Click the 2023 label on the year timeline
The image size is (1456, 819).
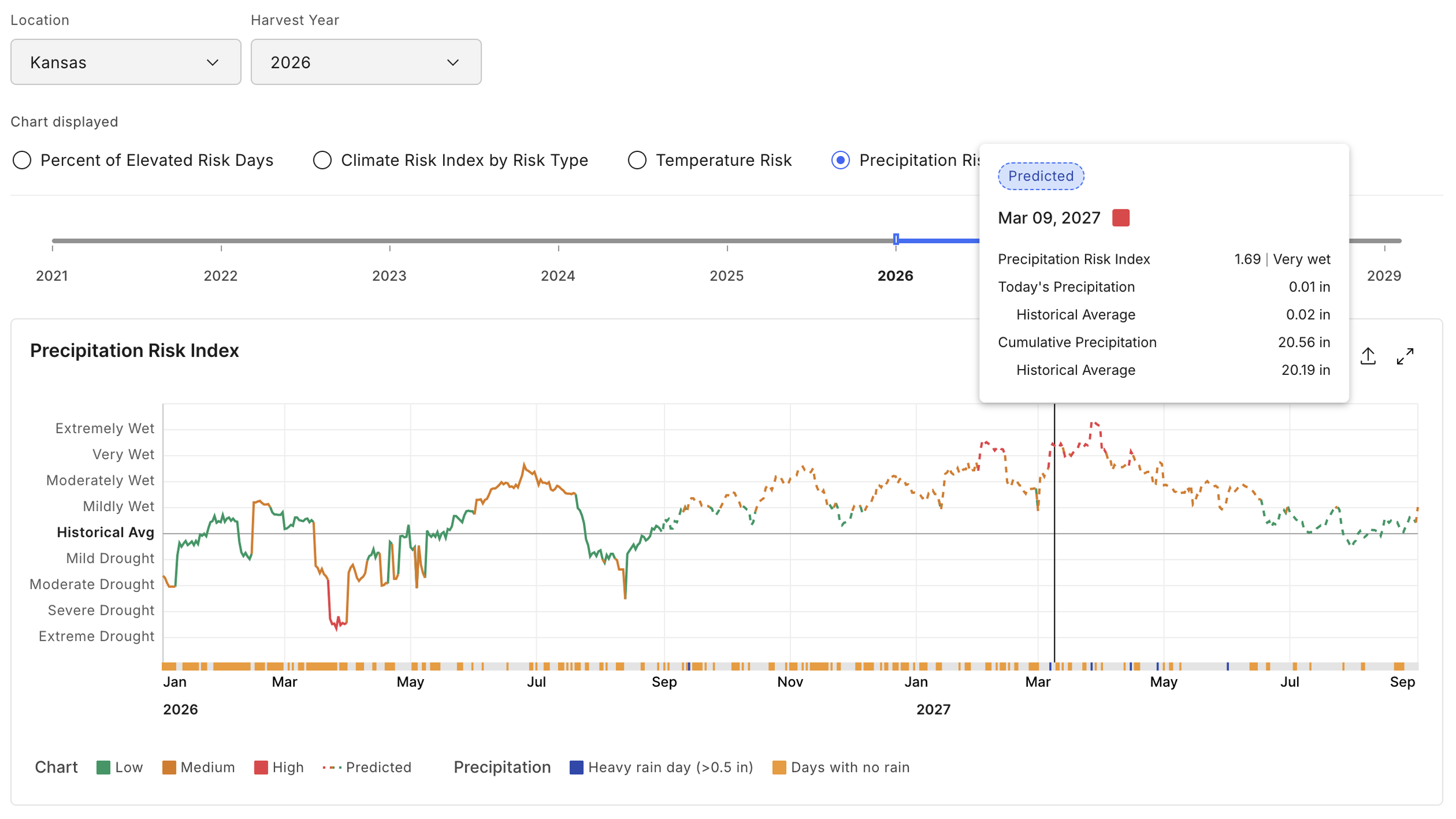pos(389,276)
